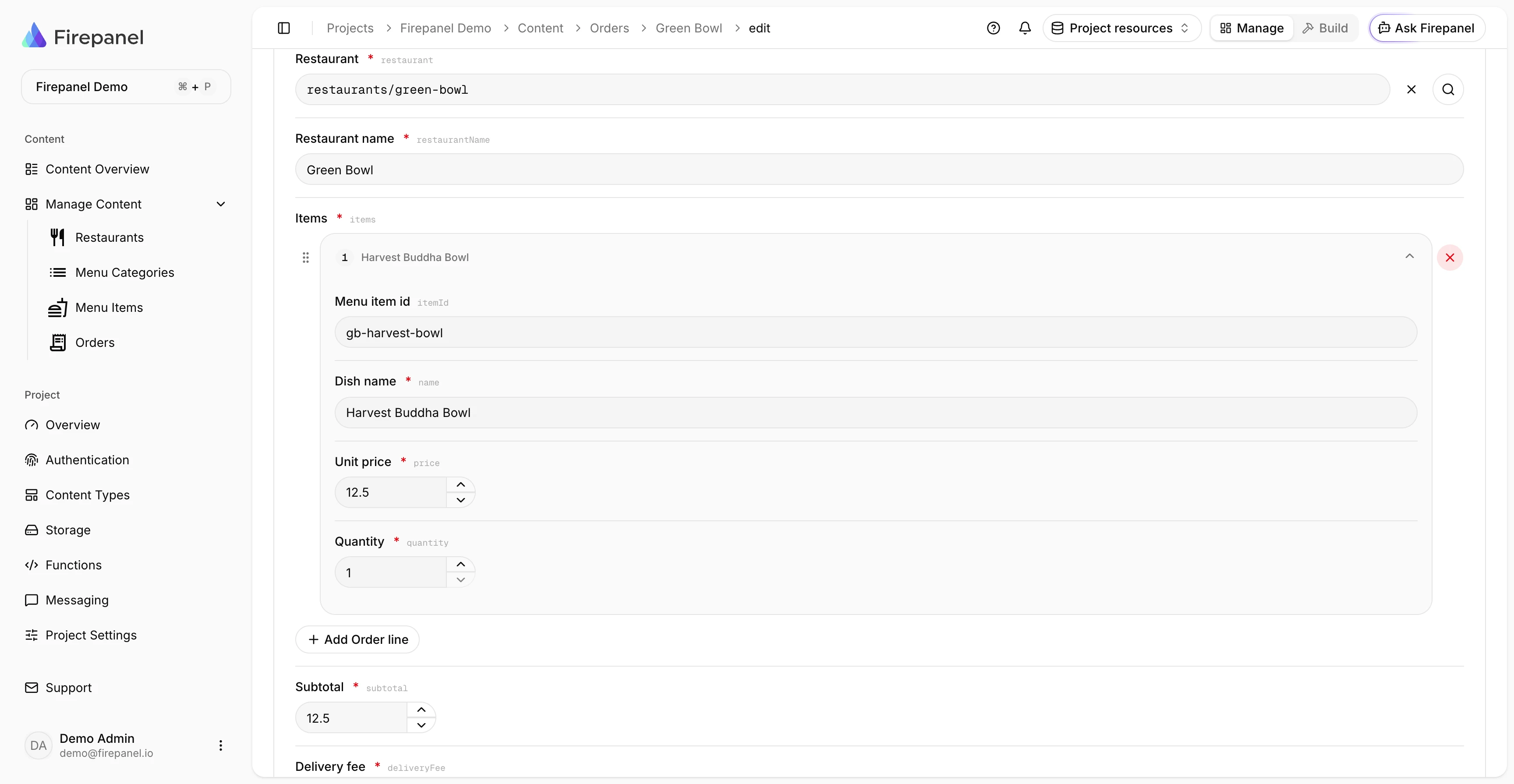Screen dimensions: 1514x784
Task: Click the Dish name input field
Action: pyautogui.click(x=876, y=413)
